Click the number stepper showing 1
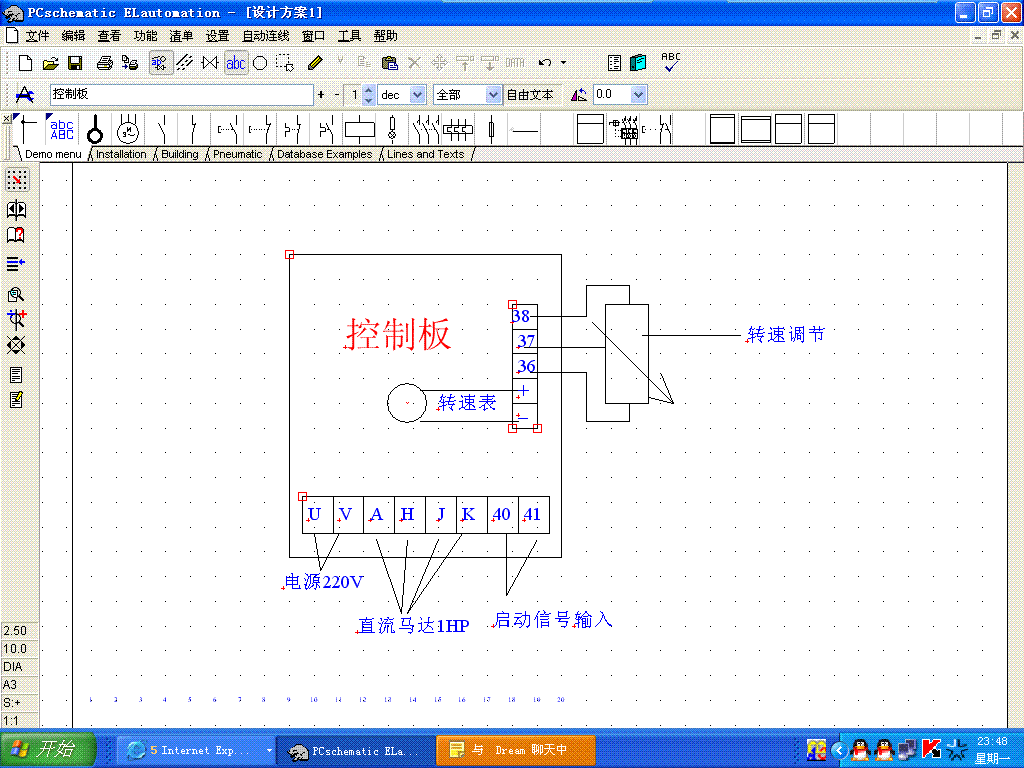This screenshot has width=1024, height=768. point(359,95)
